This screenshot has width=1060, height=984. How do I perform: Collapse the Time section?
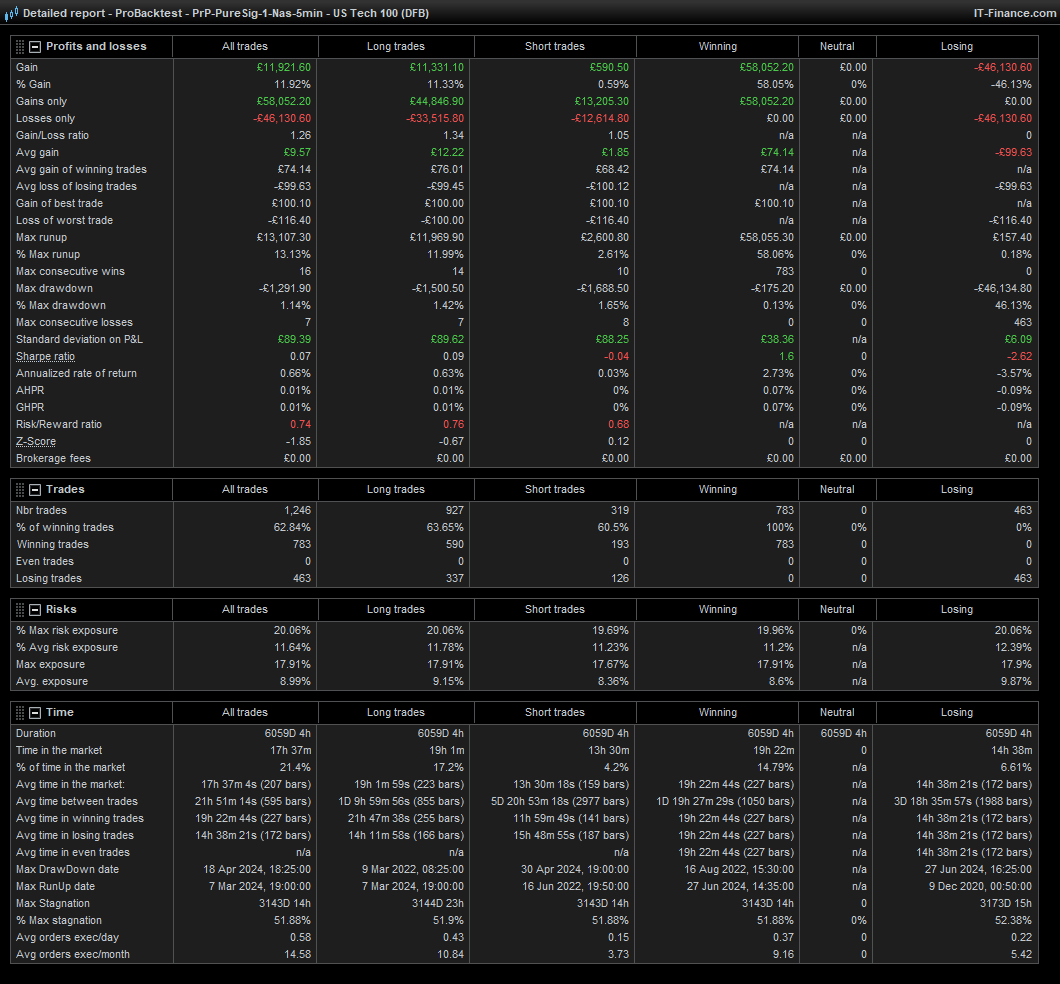click(35, 713)
